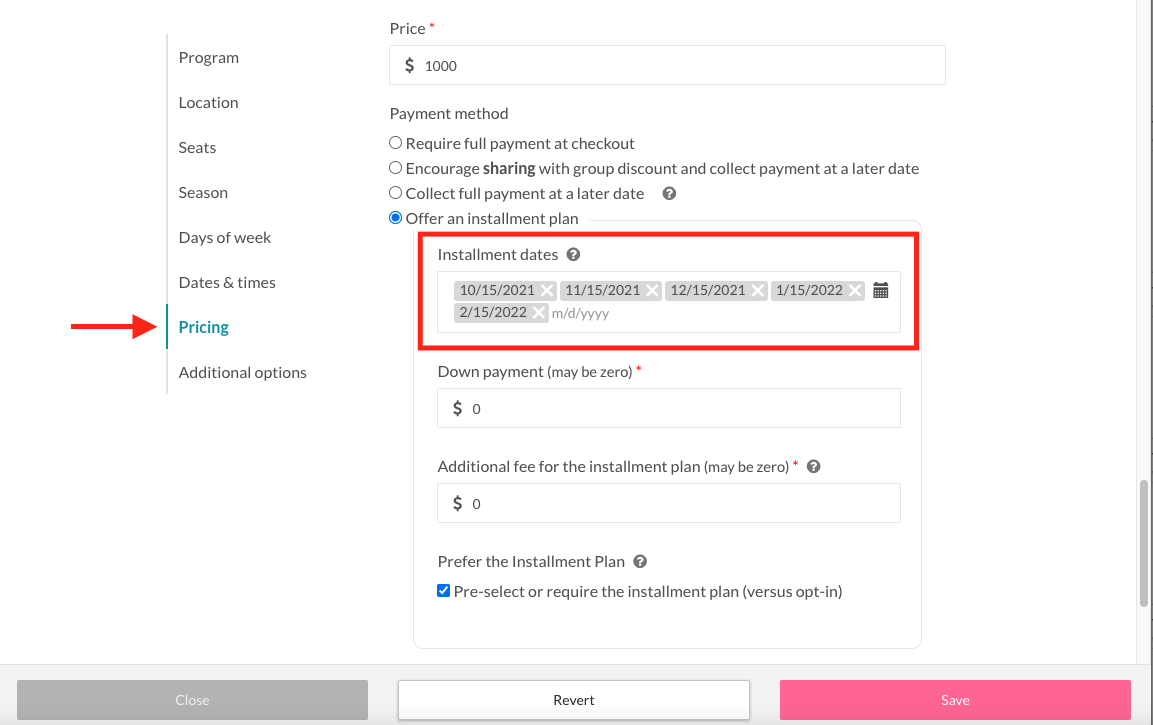Uncheck Pre-select or require installment plan
Screen dimensions: 1153x725
[444, 591]
